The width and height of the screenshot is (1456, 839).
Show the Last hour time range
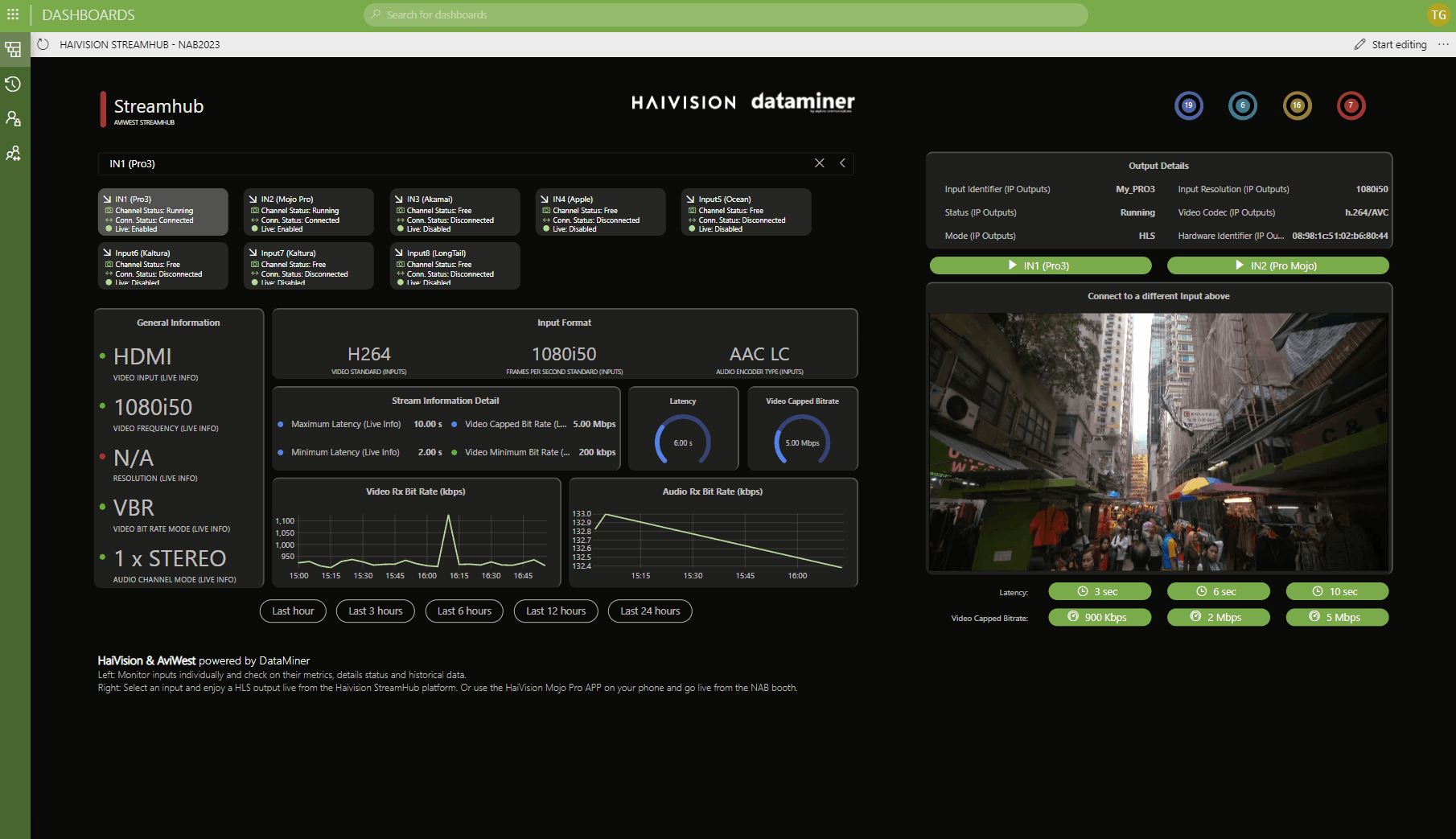[293, 611]
